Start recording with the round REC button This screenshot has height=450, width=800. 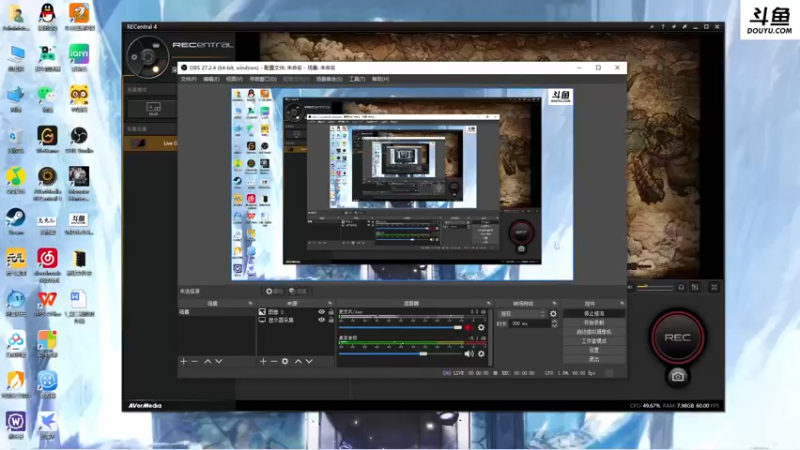tap(678, 337)
